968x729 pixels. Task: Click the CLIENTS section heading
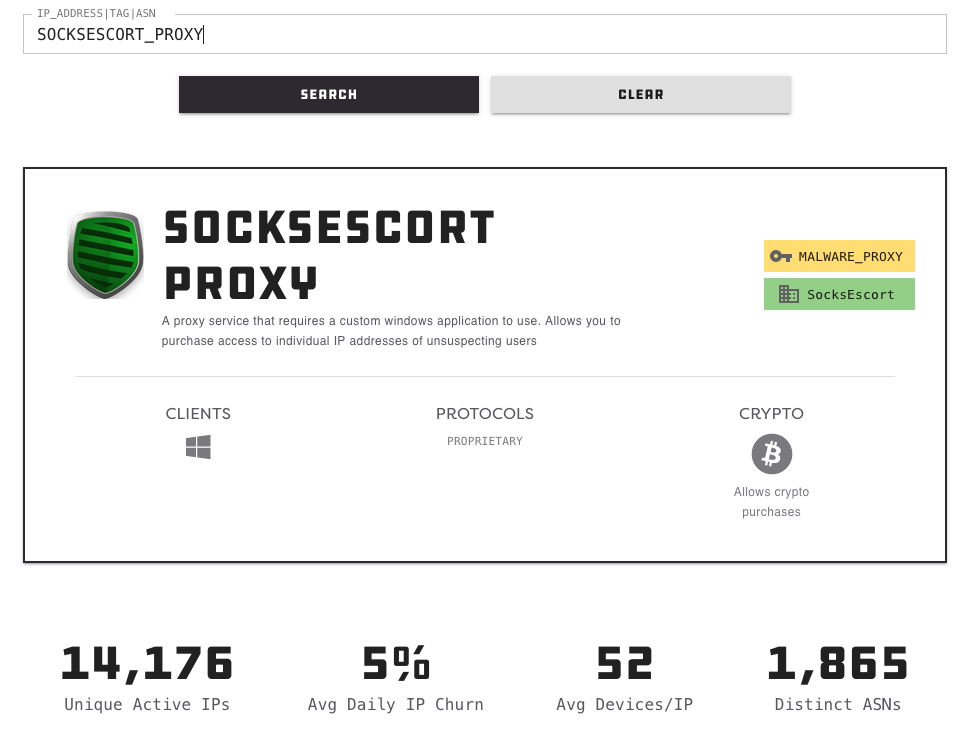198,414
